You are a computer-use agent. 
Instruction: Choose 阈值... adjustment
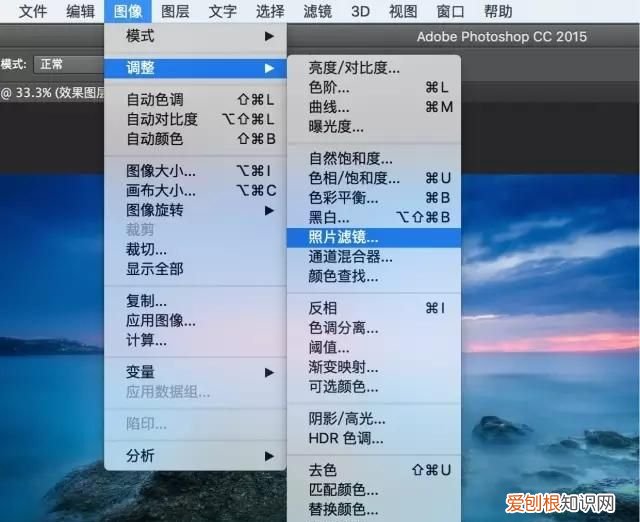pyautogui.click(x=374, y=348)
